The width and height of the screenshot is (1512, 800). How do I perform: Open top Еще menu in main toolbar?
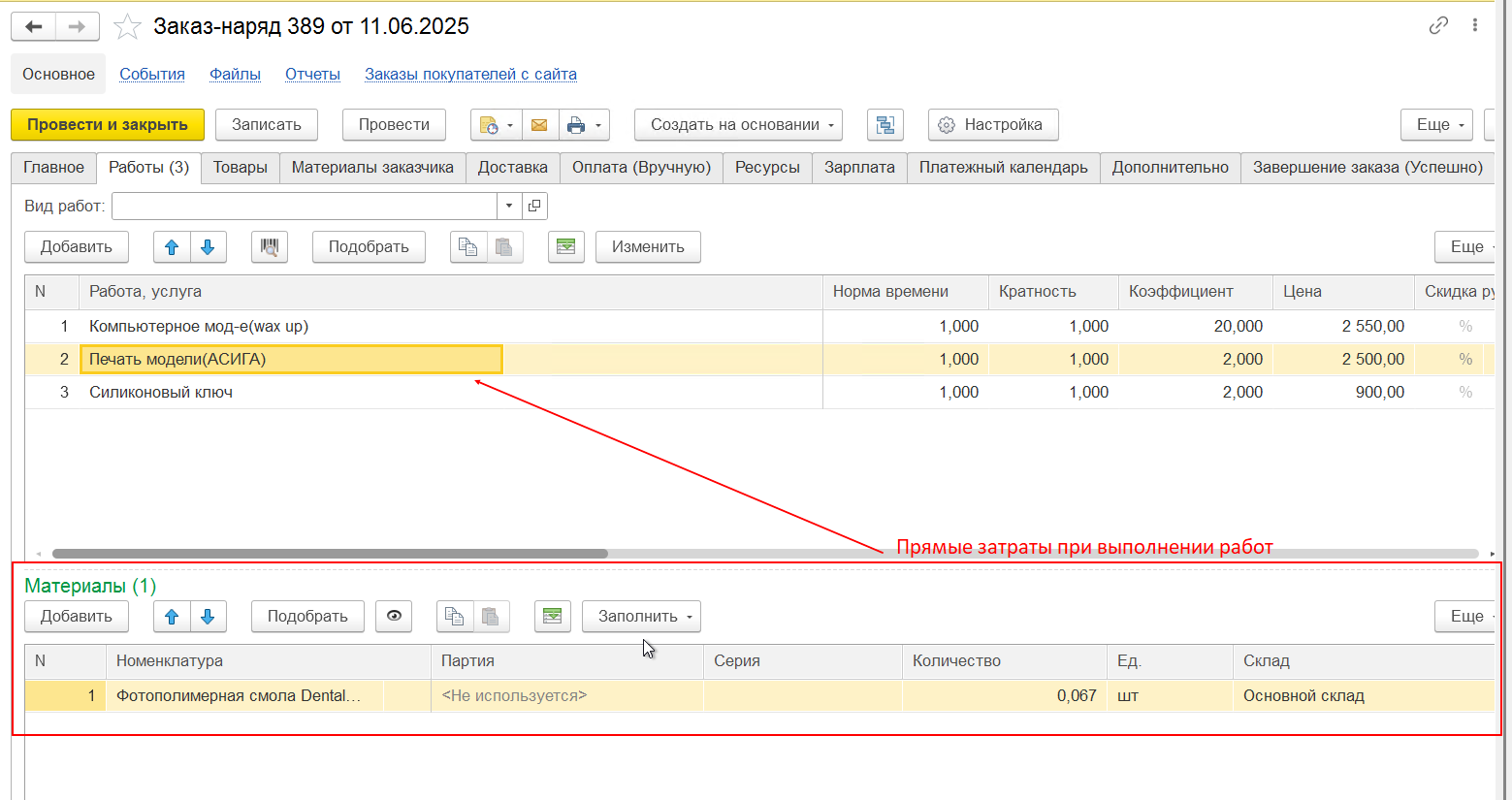1436,125
